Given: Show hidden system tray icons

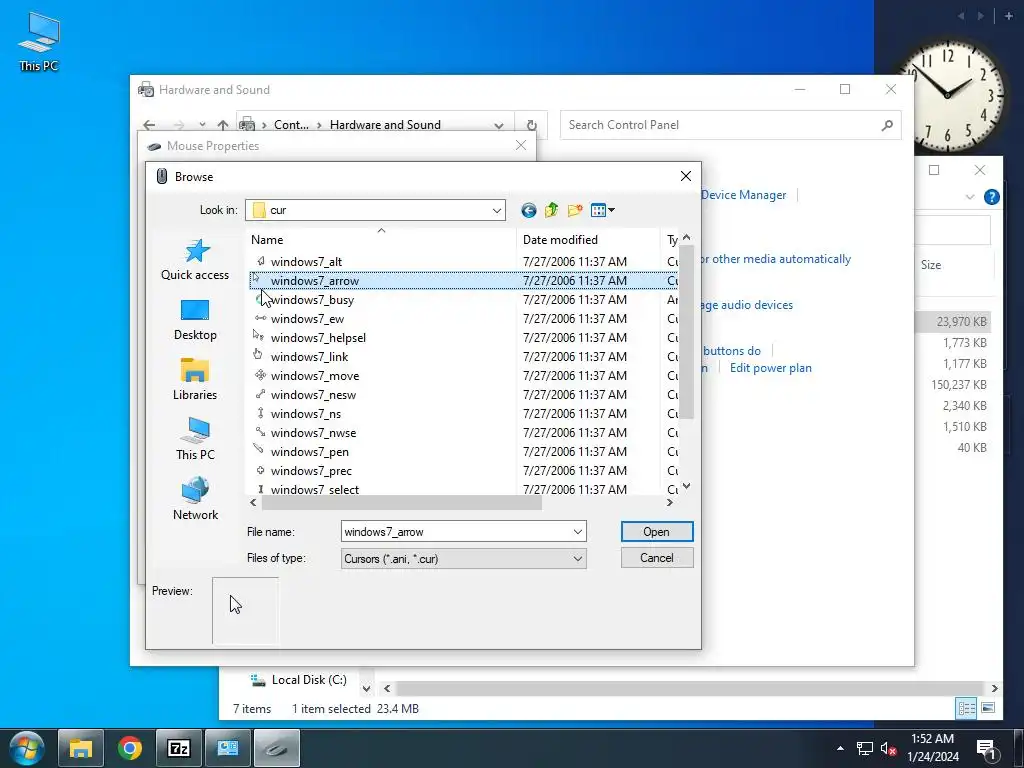Looking at the screenshot, I should tap(840, 748).
